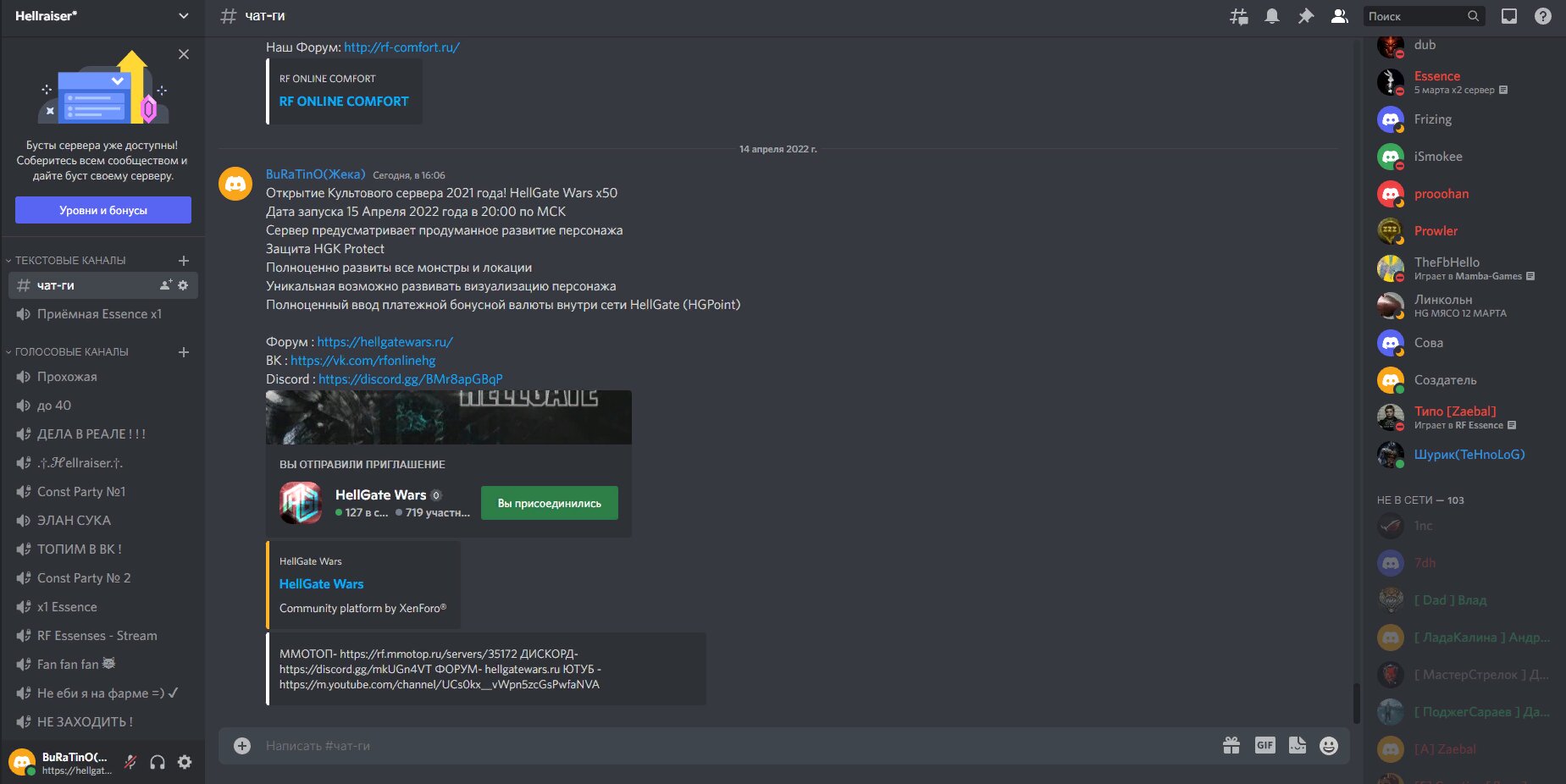Viewport: 1566px width, 784px height.
Task: Open member TheFbHello in member list
Action: coord(1465,268)
